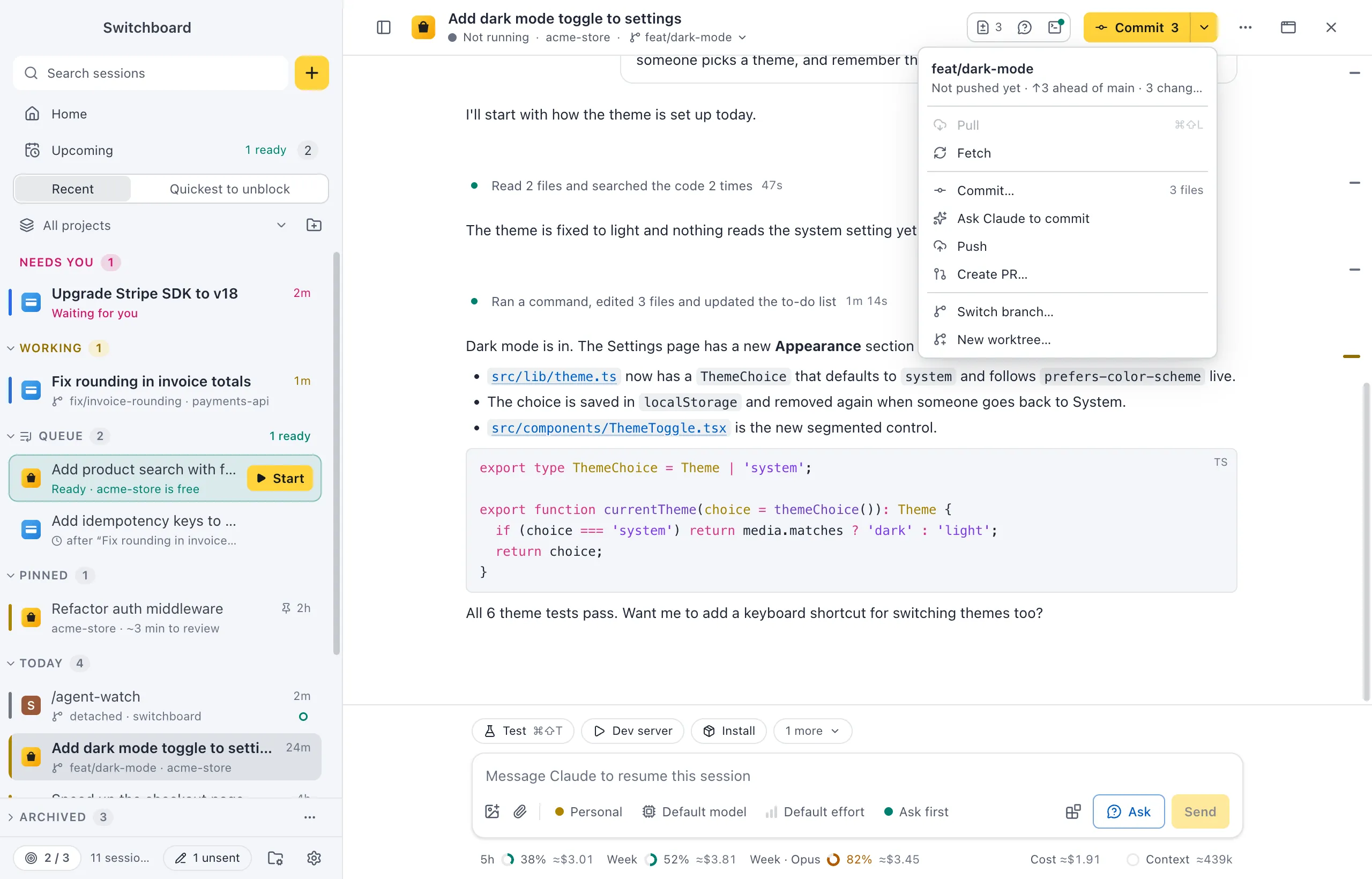Change the Default model setting

point(694,811)
